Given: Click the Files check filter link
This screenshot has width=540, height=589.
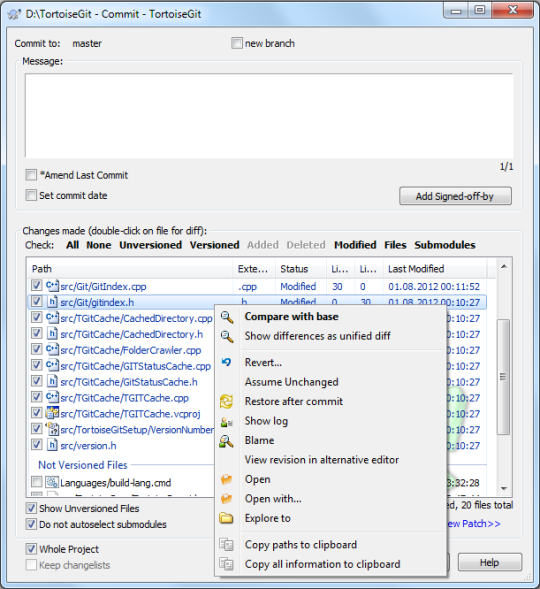Looking at the screenshot, I should coord(395,245).
